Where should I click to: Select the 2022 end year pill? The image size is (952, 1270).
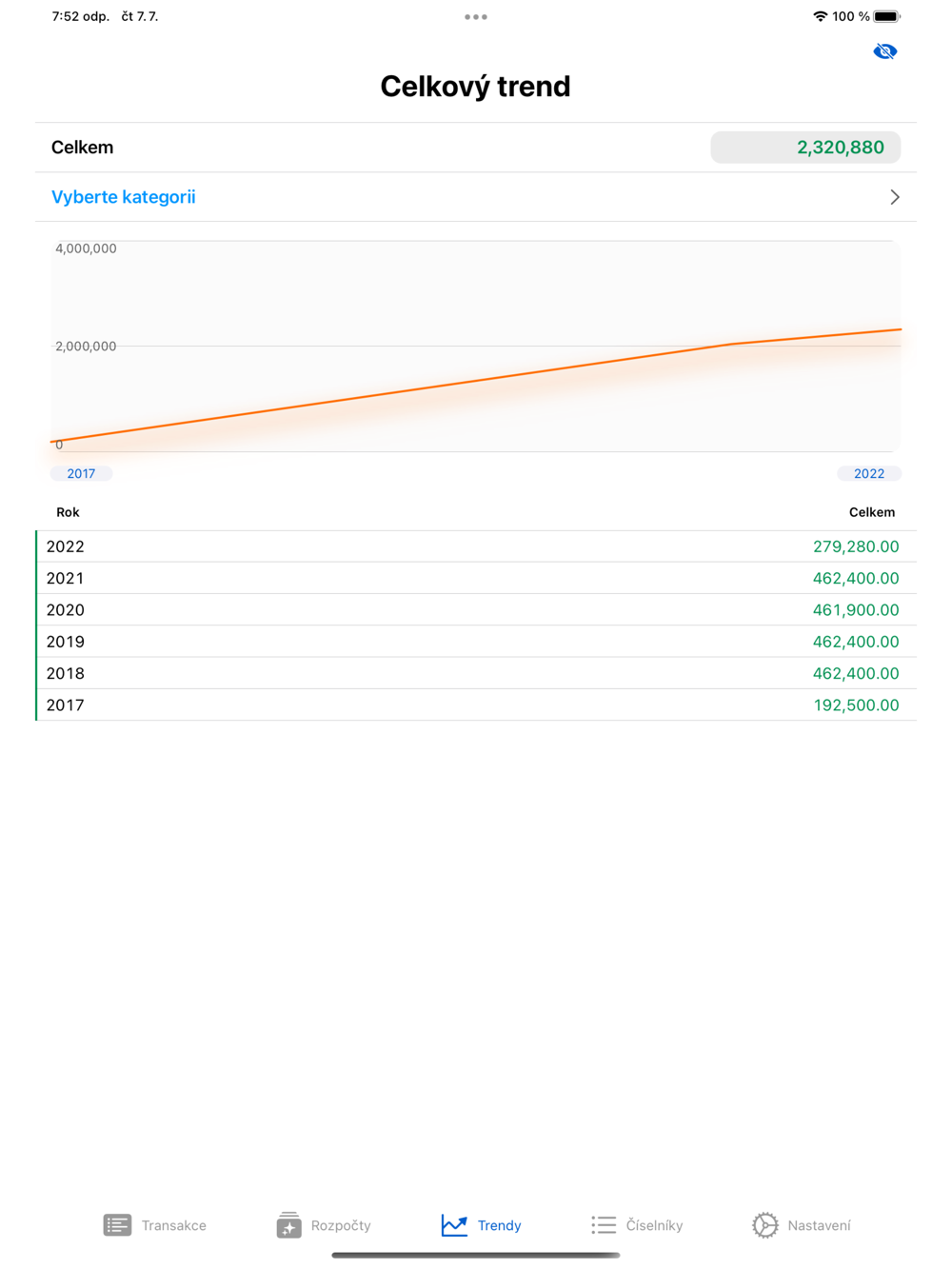coord(869,473)
